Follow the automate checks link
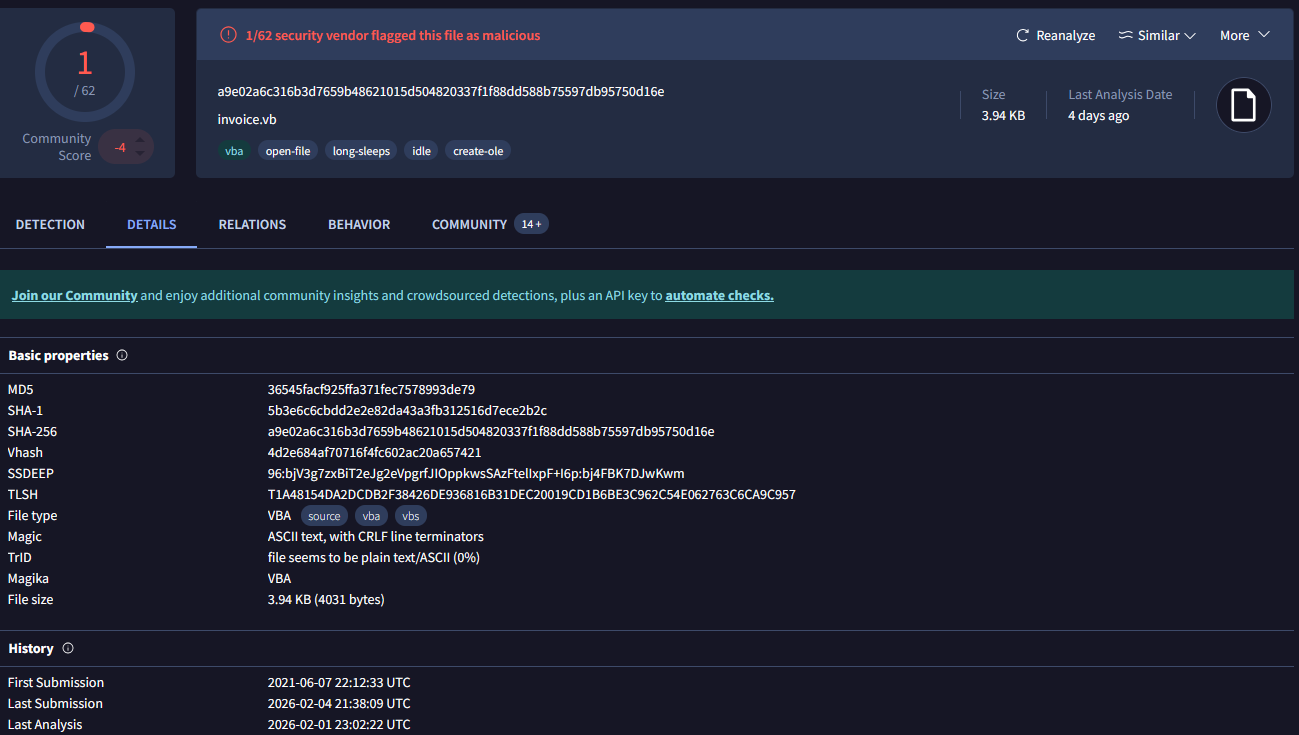 click(719, 296)
